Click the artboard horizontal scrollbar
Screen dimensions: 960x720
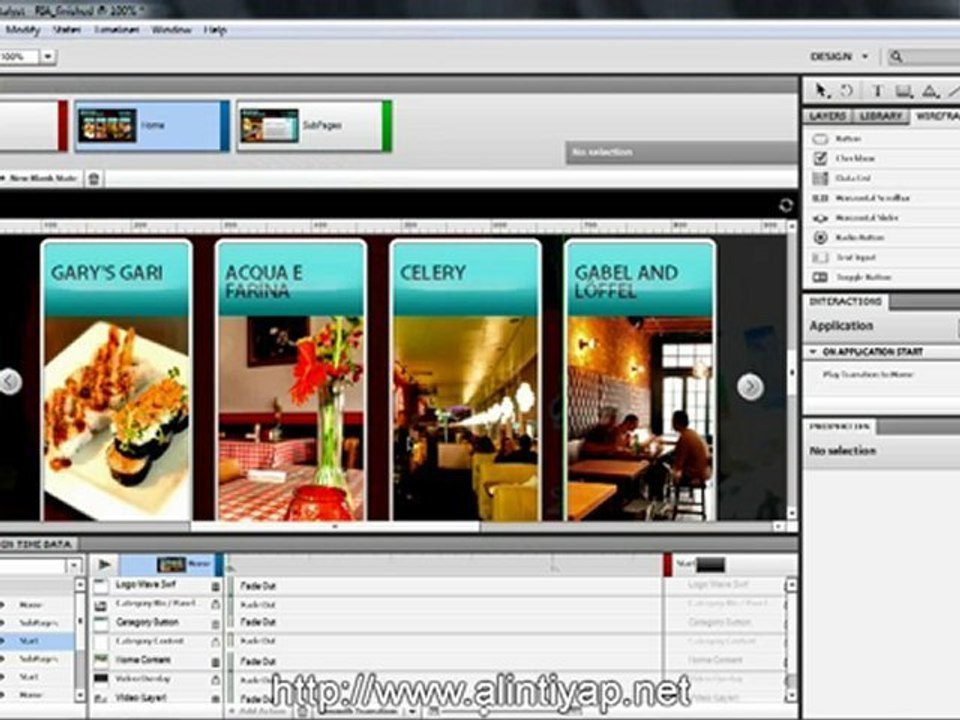[335, 526]
